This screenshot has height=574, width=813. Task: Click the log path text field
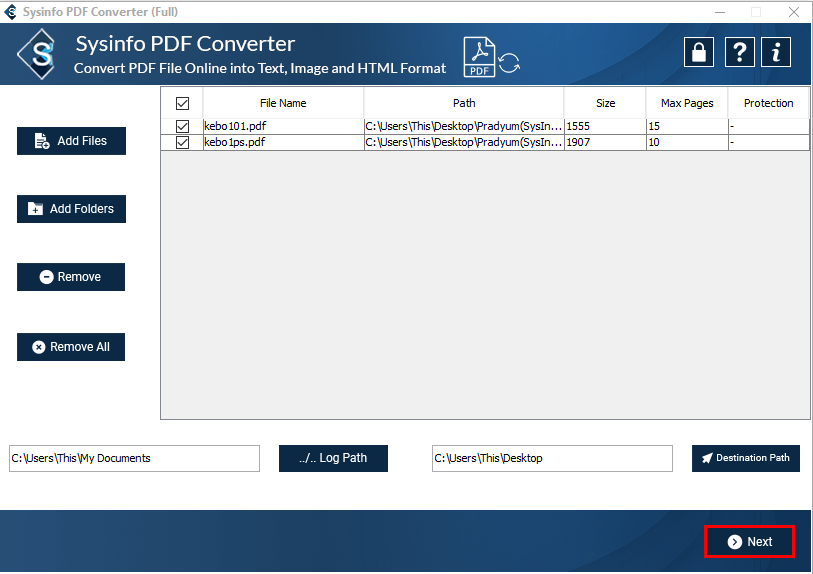[134, 458]
